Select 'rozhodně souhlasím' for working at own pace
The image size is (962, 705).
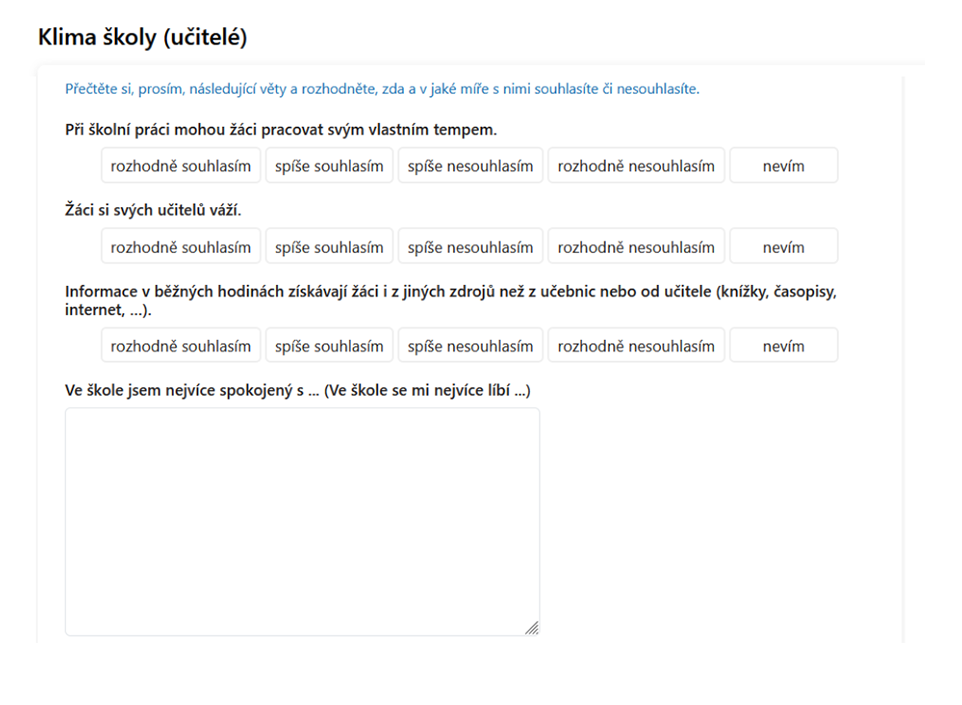pos(181,166)
